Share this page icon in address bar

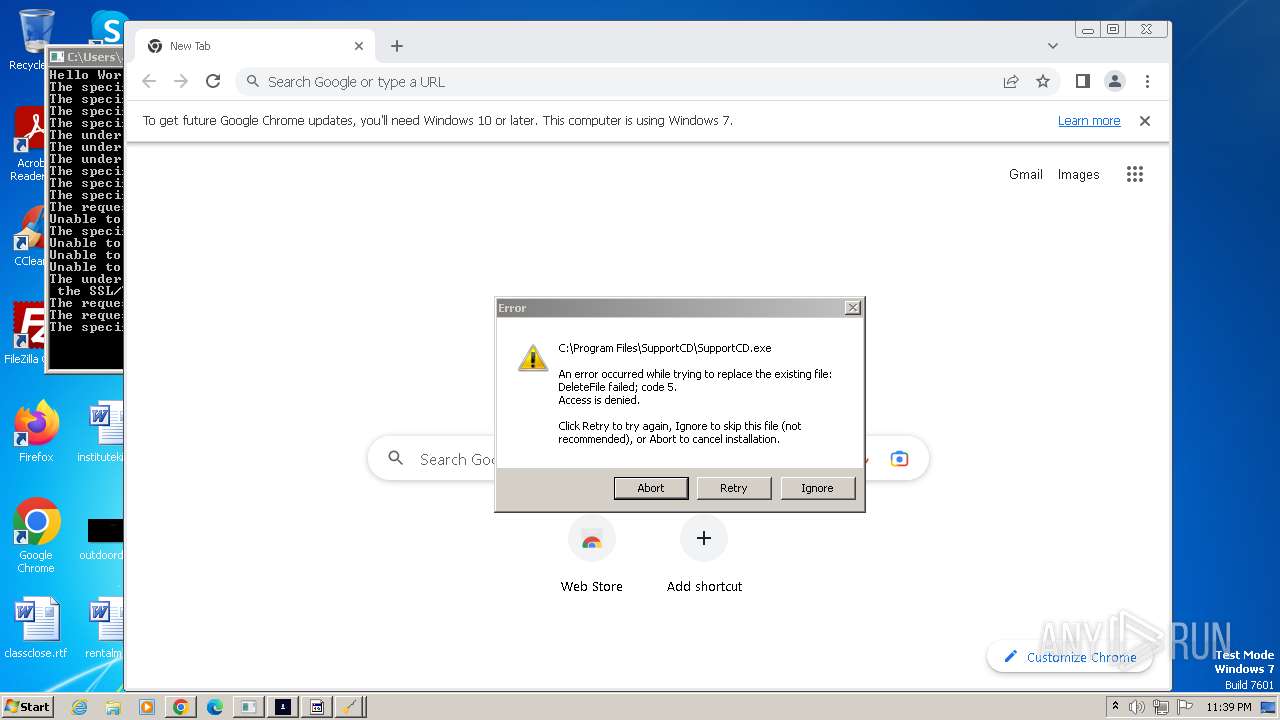click(1011, 82)
